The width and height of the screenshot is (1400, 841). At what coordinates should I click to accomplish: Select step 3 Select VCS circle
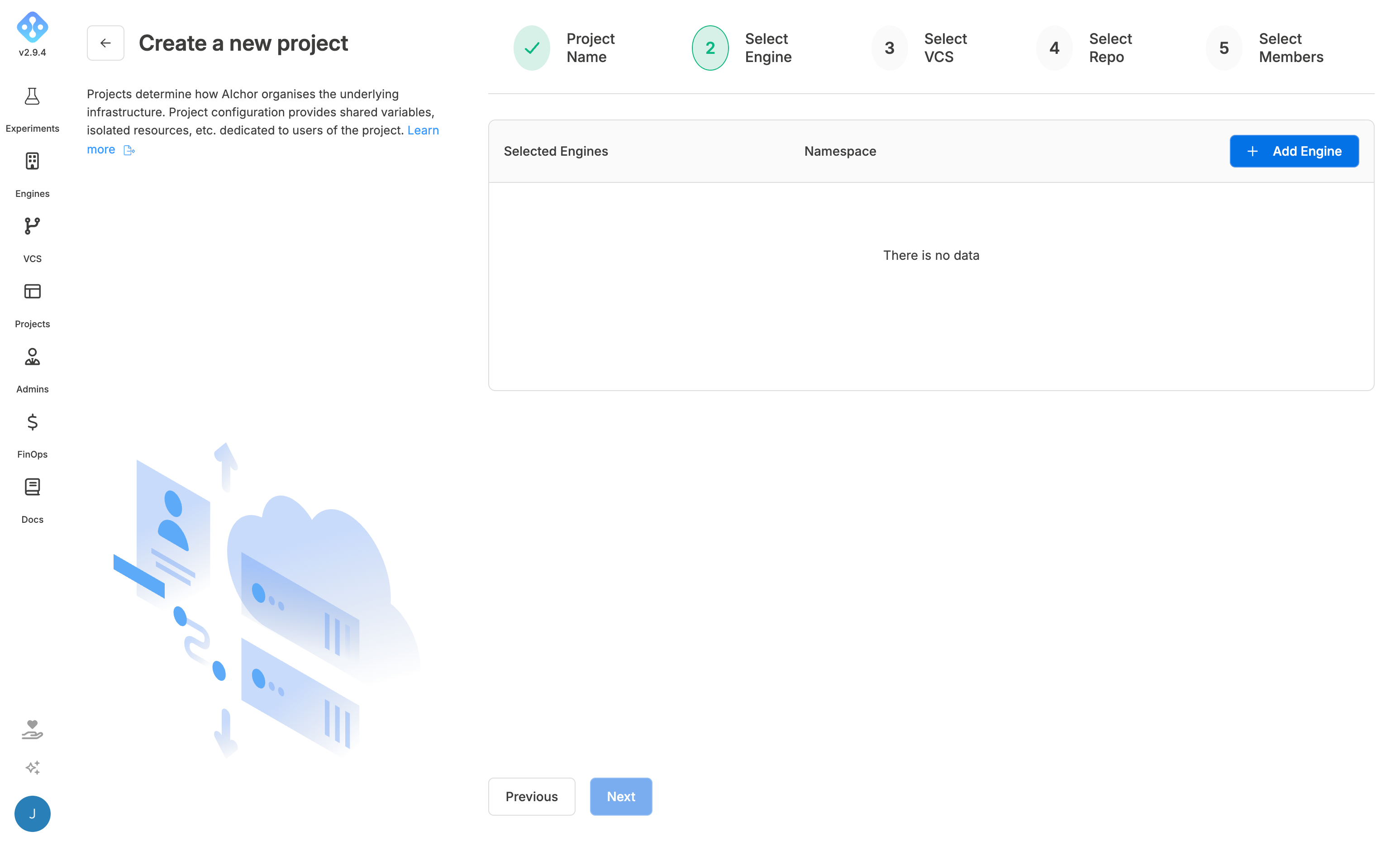point(890,48)
